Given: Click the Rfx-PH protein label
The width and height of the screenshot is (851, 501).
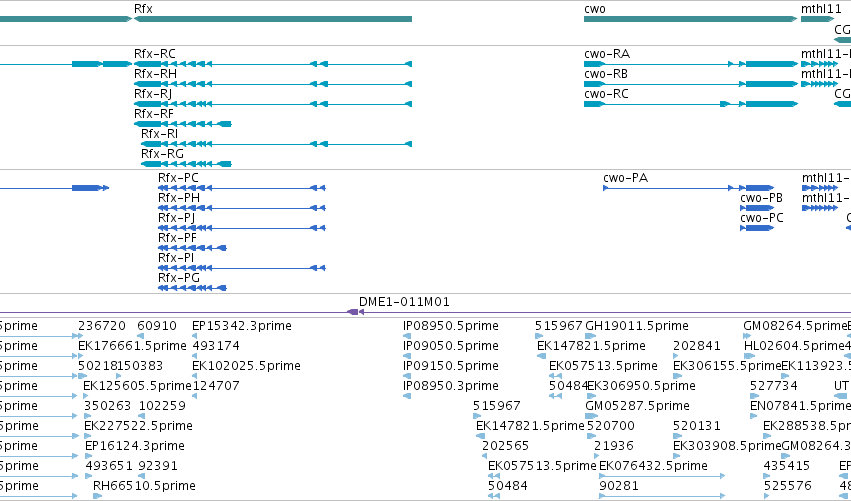Looking at the screenshot, I should [179, 198].
